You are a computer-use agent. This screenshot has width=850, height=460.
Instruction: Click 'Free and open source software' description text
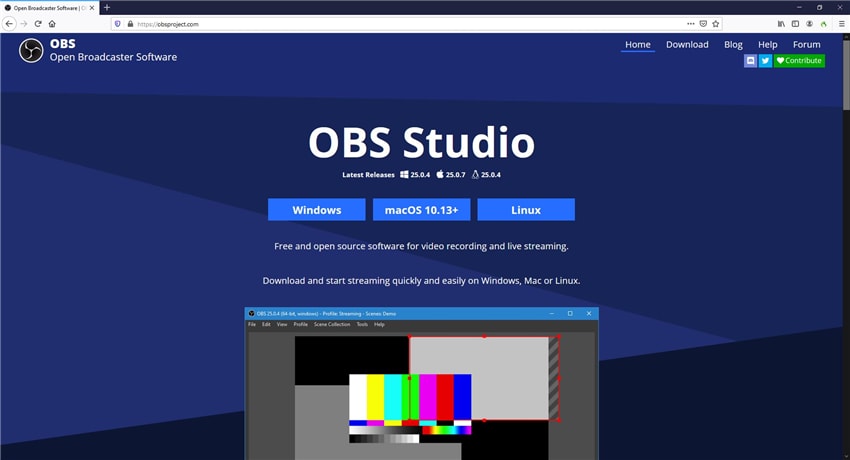(421, 246)
